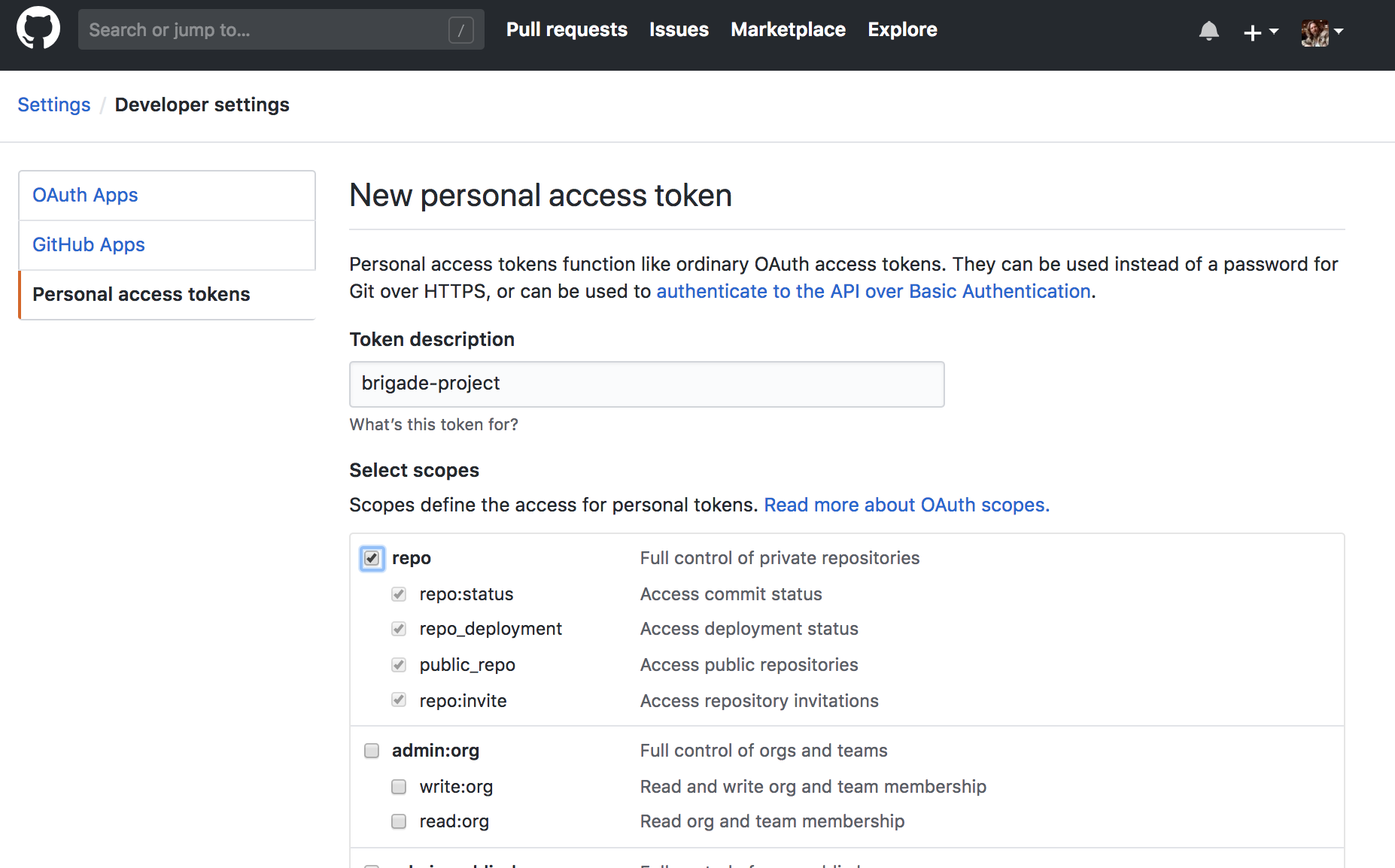Click the 'repo:status' scope label
Viewport: 1395px width, 868px height.
click(467, 594)
